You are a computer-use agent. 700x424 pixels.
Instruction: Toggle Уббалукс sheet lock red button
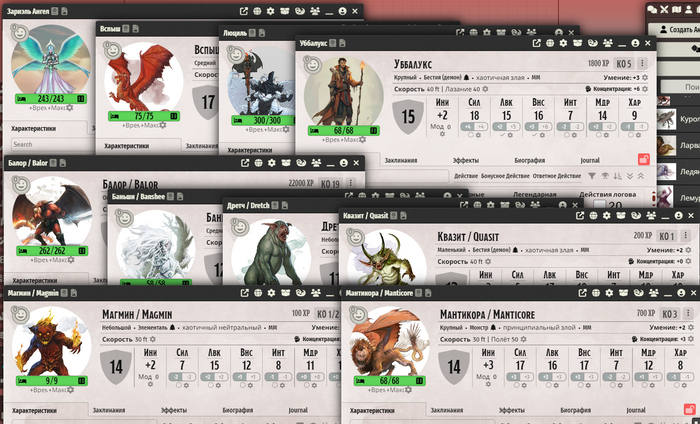(x=643, y=159)
